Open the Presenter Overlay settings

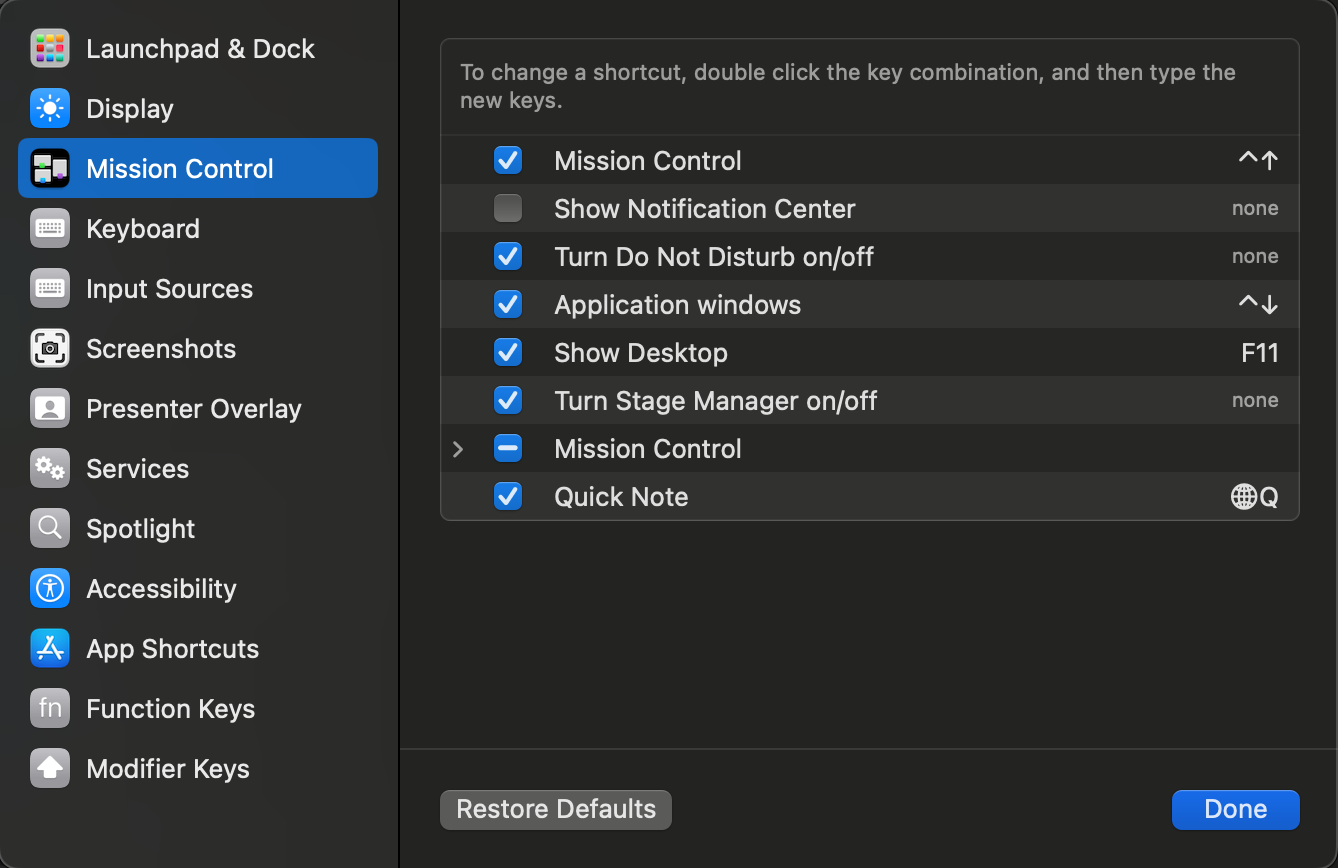tap(50, 408)
